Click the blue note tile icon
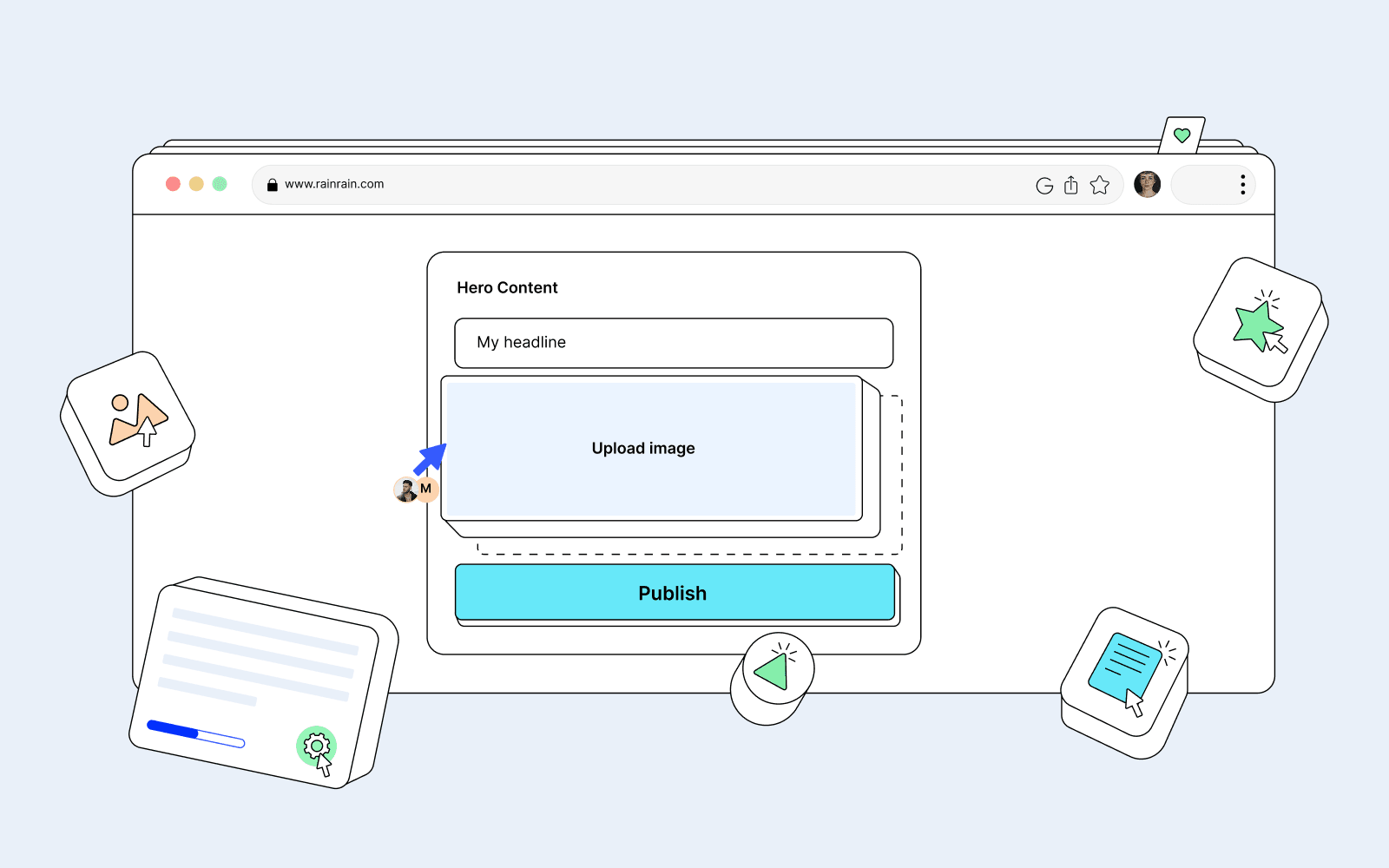This screenshot has height=868, width=1389. click(x=1126, y=669)
